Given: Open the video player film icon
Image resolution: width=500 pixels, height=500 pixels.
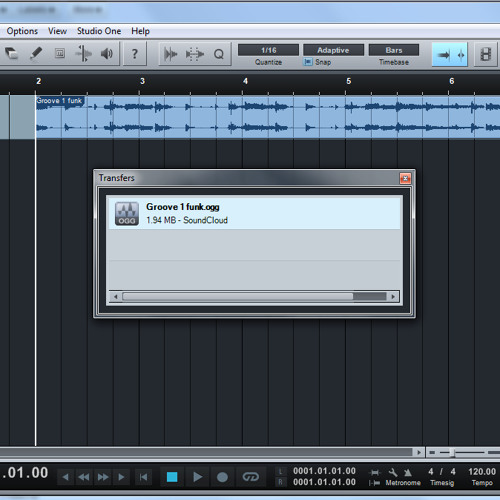Looking at the screenshot, I should (x=486, y=54).
